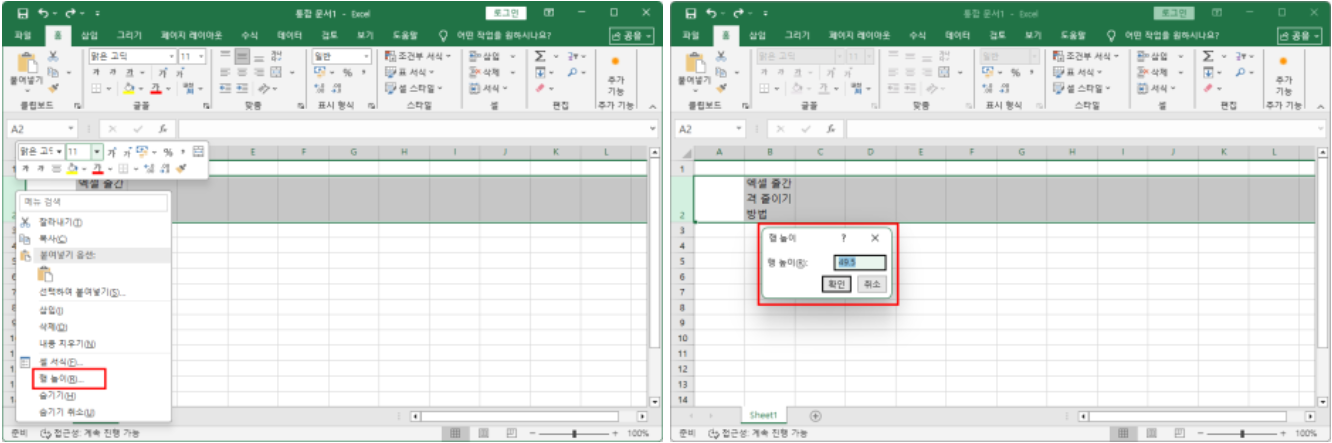Viewport: 1332px width, 443px height.
Task: Expand the Name Box dropdown in left window
Action: (71, 129)
